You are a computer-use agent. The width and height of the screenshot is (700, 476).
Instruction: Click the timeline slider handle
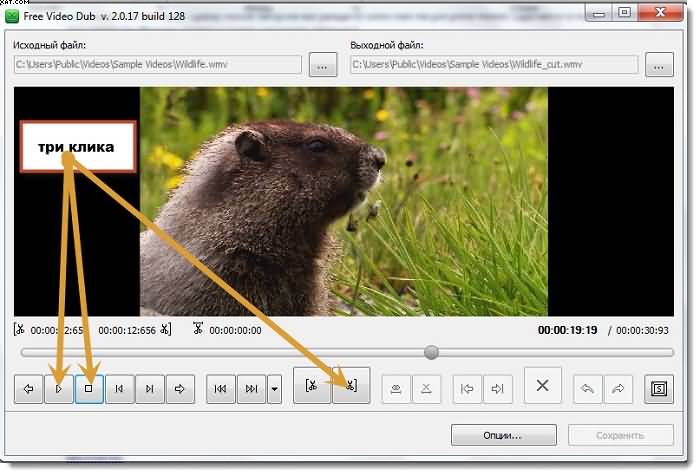coord(431,352)
